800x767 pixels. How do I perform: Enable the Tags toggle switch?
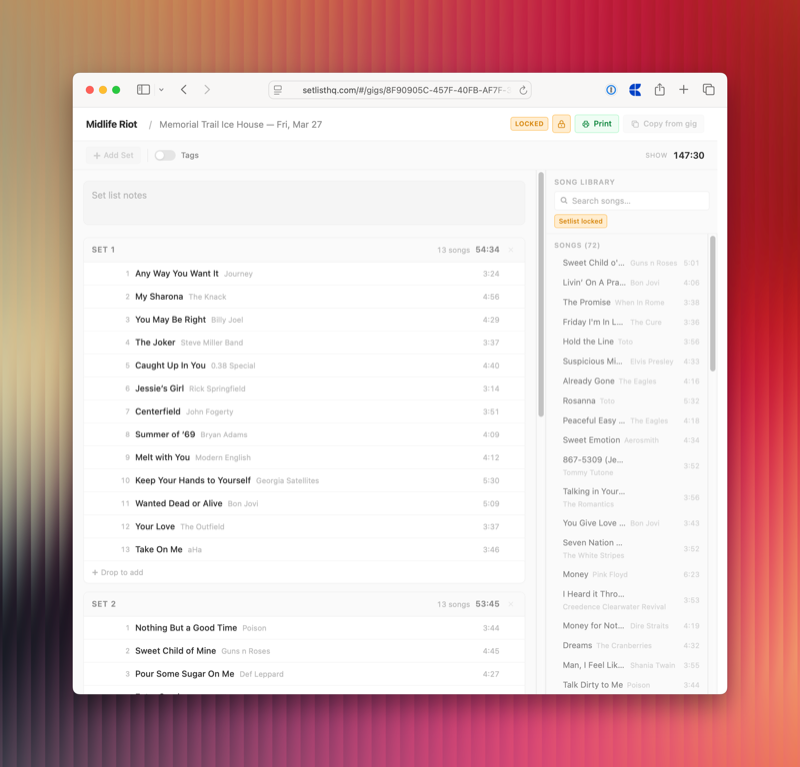point(165,155)
